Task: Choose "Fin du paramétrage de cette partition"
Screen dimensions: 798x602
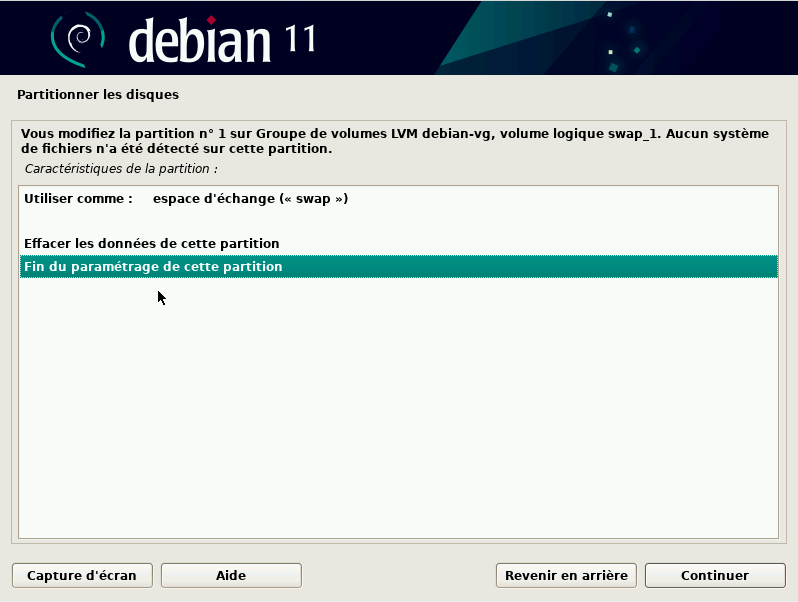Action: pyautogui.click(x=153, y=267)
